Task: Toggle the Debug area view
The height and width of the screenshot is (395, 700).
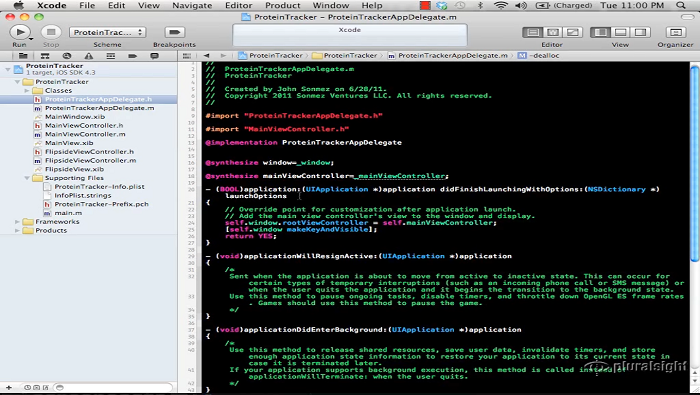Action: (621, 32)
